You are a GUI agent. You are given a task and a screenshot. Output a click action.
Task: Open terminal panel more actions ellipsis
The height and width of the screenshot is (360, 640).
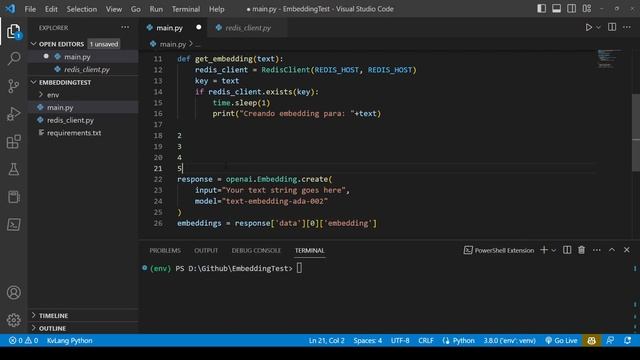[x=597, y=250]
